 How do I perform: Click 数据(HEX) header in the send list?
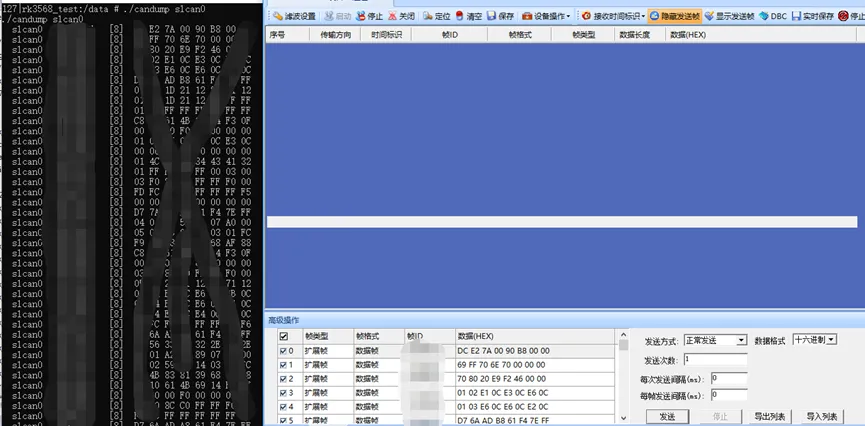[x=534, y=336]
